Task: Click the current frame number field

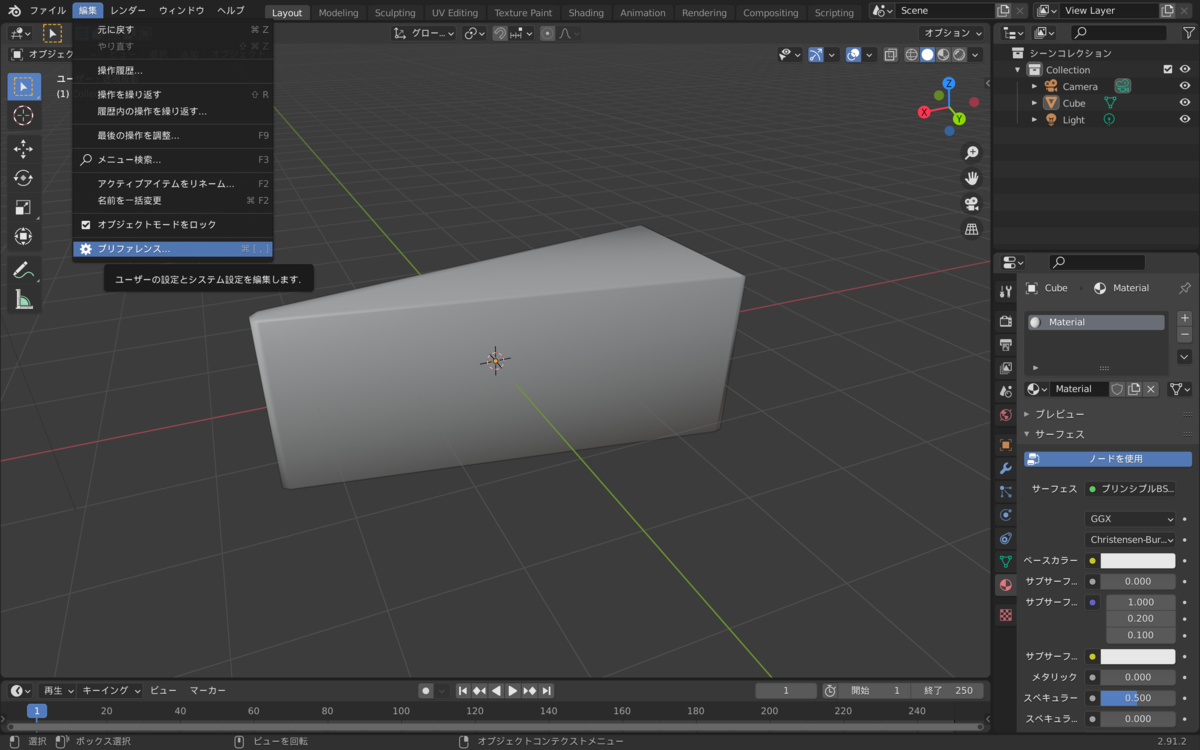Action: pyautogui.click(x=786, y=691)
